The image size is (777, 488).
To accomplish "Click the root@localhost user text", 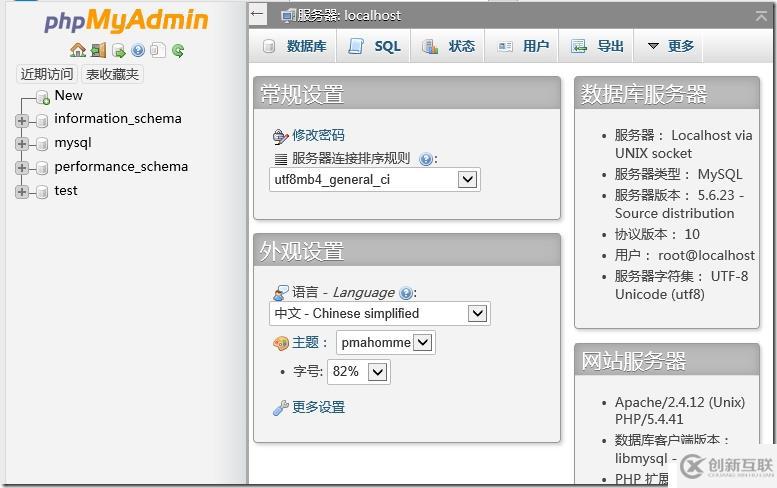I will (x=706, y=255).
